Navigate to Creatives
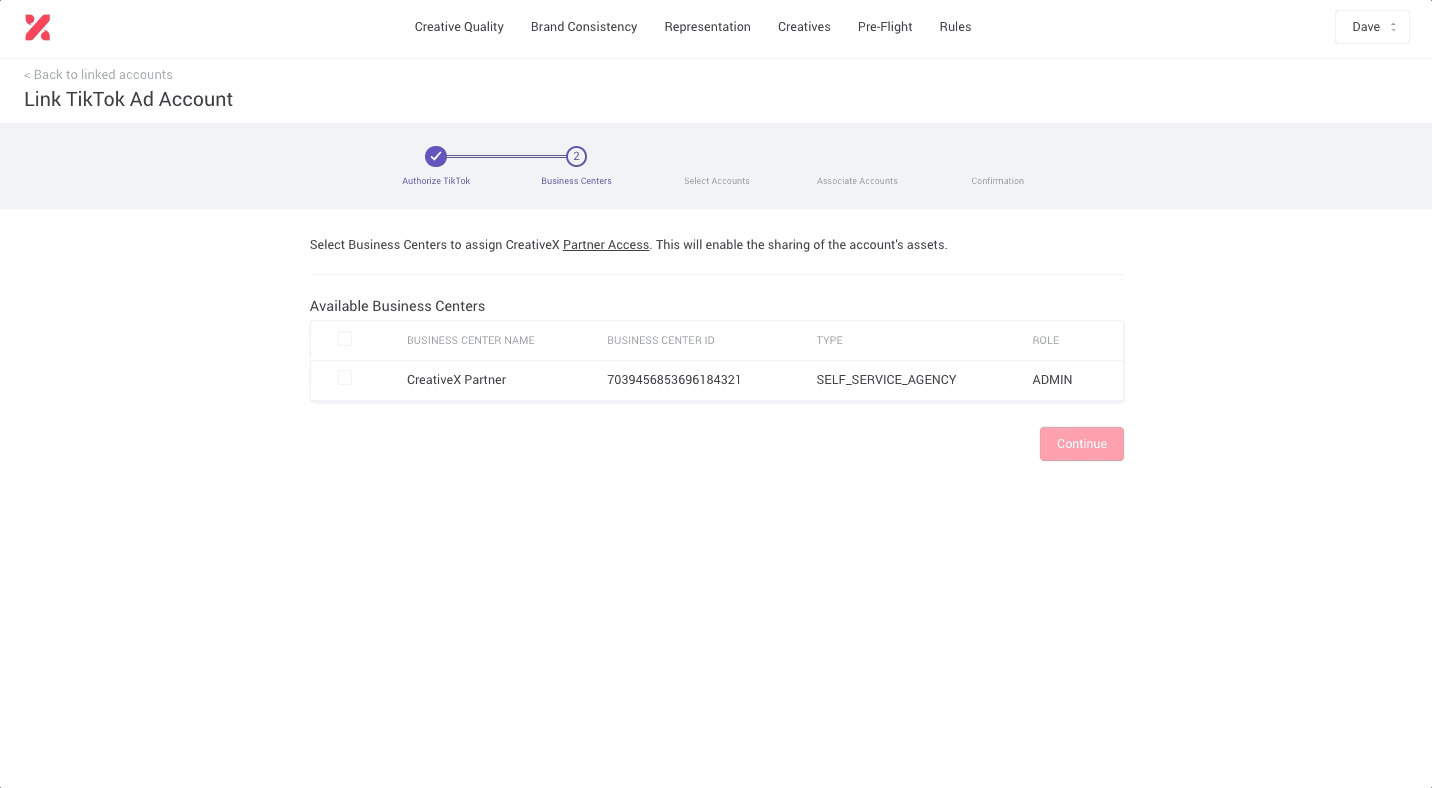The image size is (1432, 788). (x=804, y=27)
